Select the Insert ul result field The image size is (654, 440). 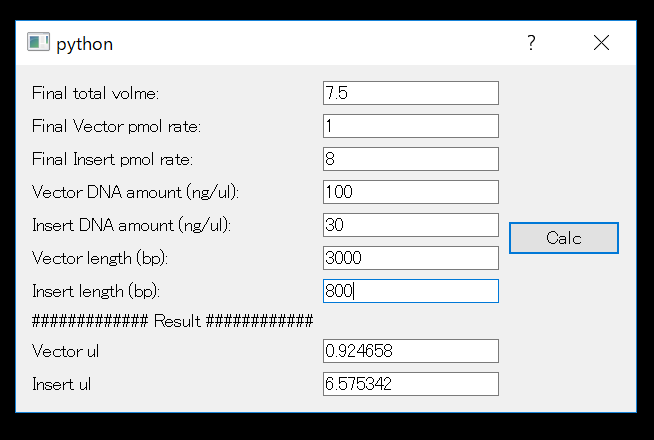[410, 384]
